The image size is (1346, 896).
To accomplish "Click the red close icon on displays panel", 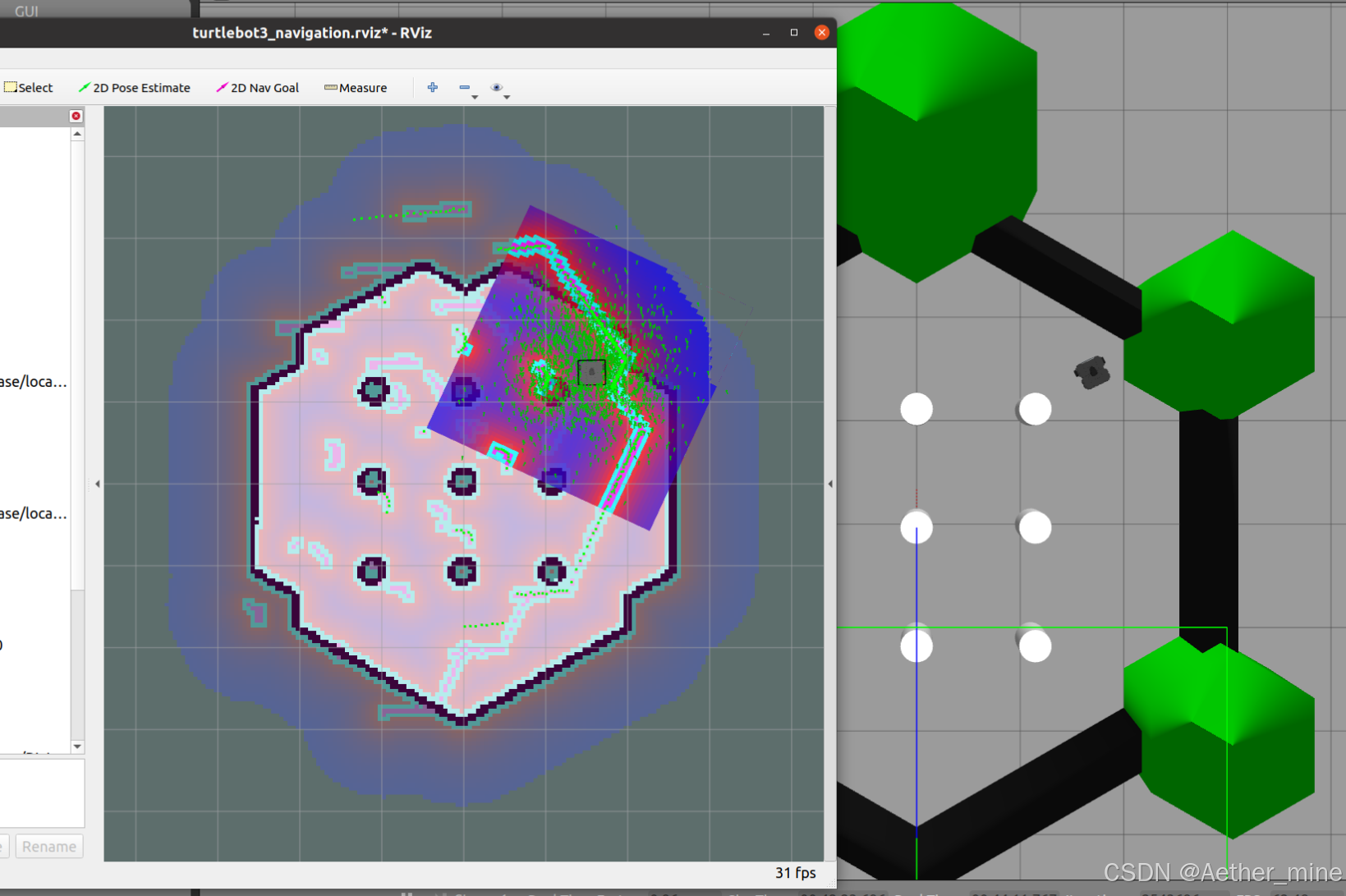I will [76, 116].
